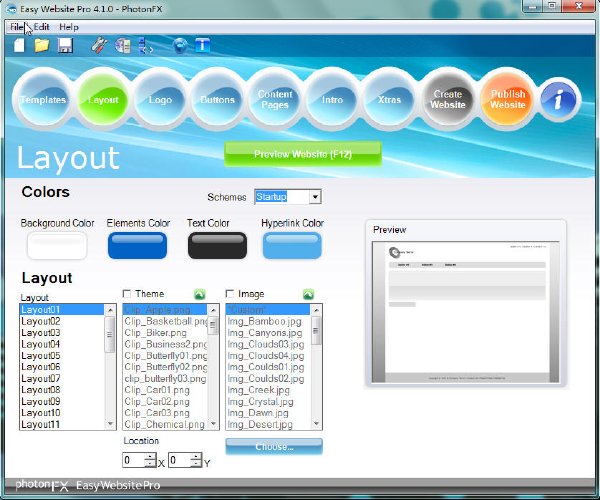This screenshot has height=500, width=600.
Task: Select Layout01 in the Layout list
Action: 62,309
